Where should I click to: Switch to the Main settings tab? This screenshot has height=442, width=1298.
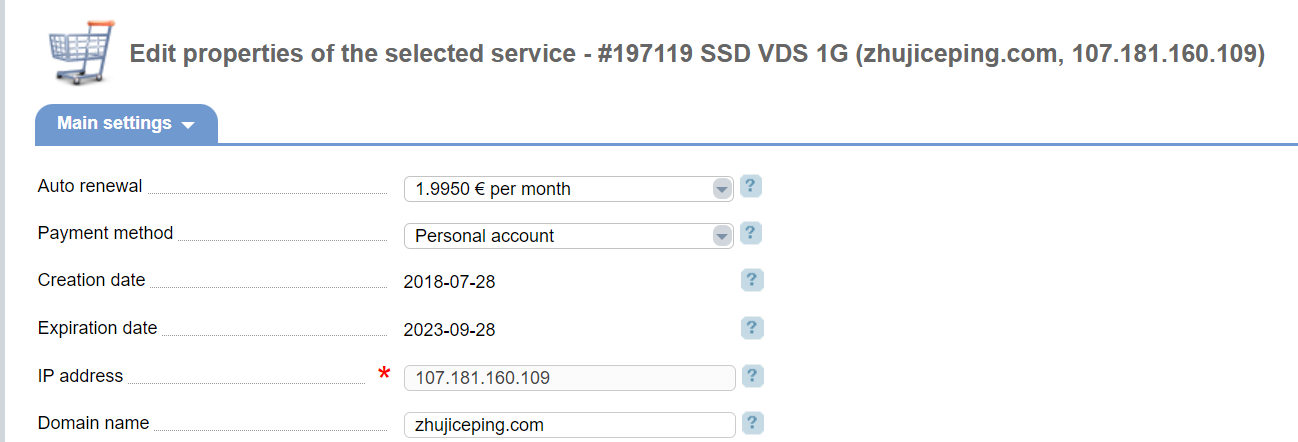coord(127,124)
